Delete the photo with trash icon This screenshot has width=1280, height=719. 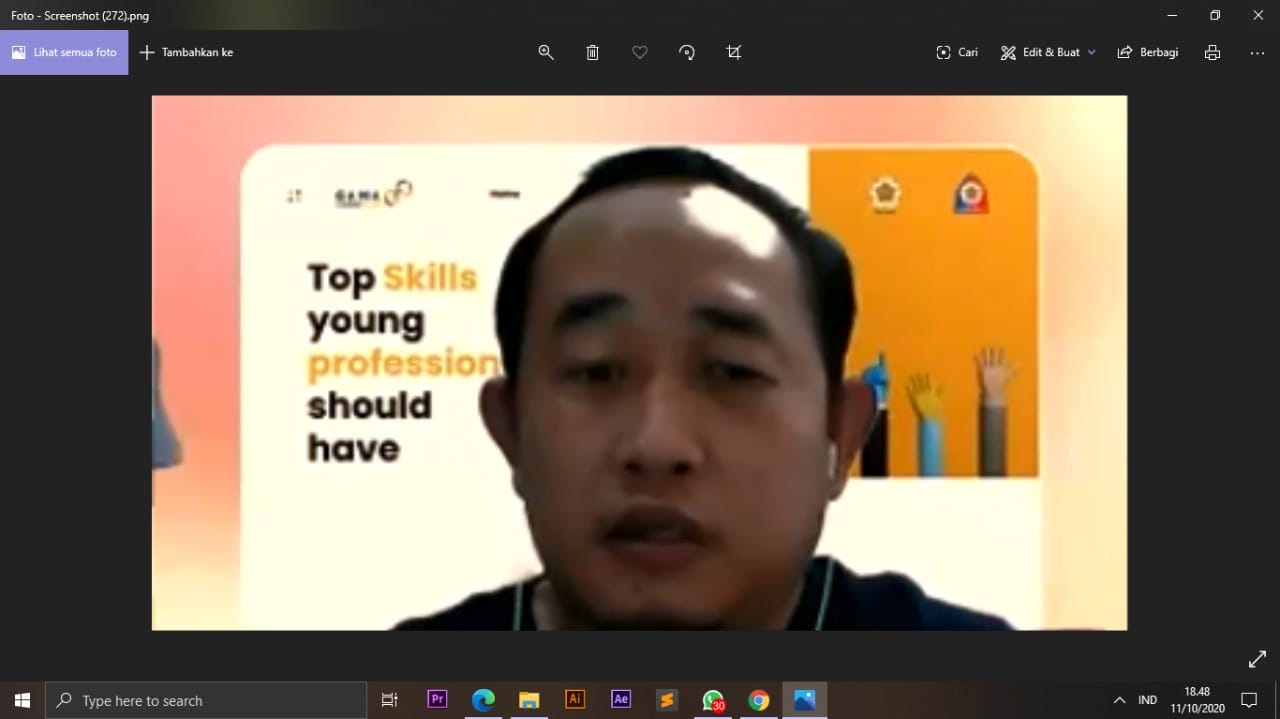(x=592, y=52)
